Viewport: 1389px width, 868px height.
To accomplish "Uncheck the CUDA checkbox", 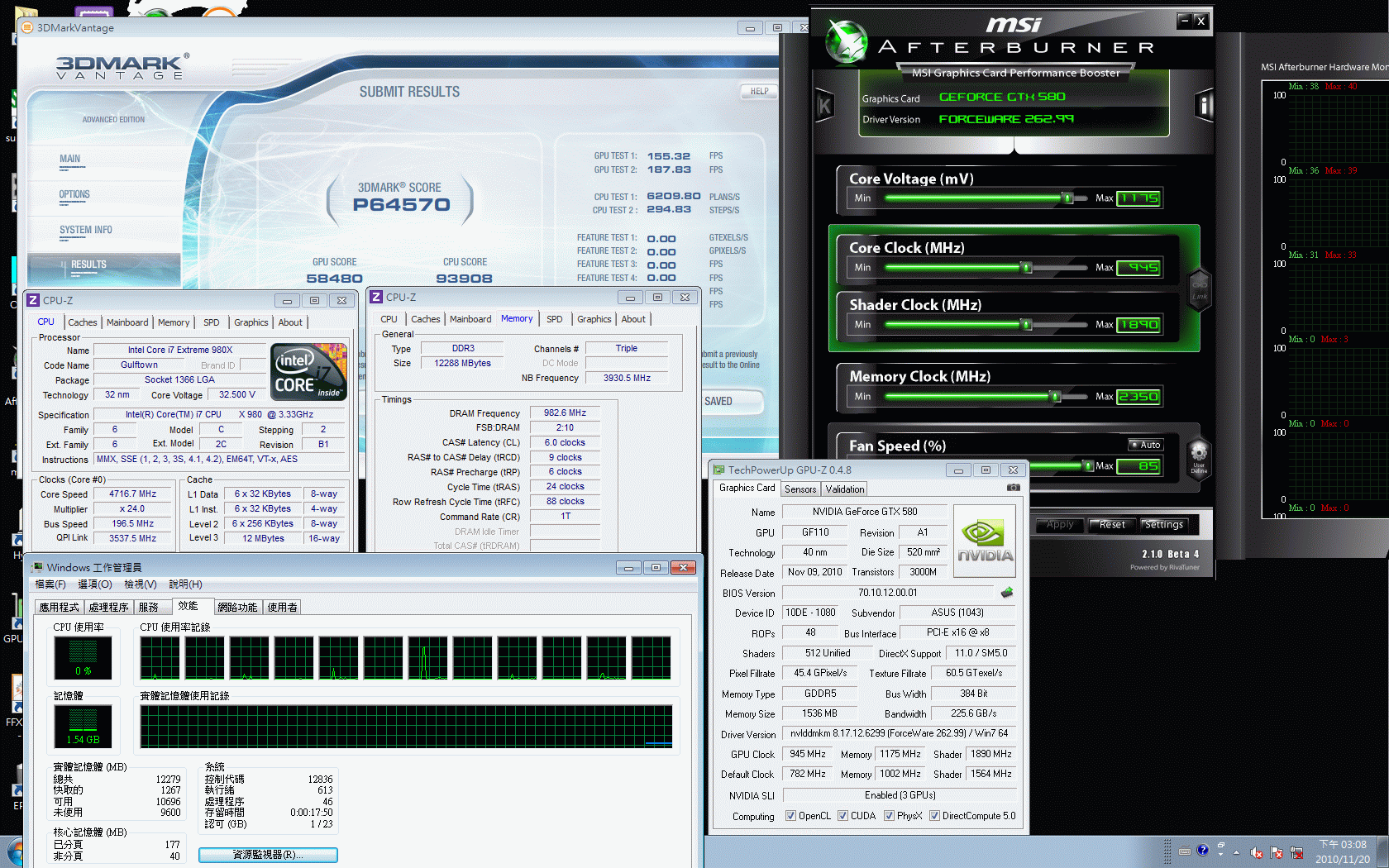I will coord(842,816).
